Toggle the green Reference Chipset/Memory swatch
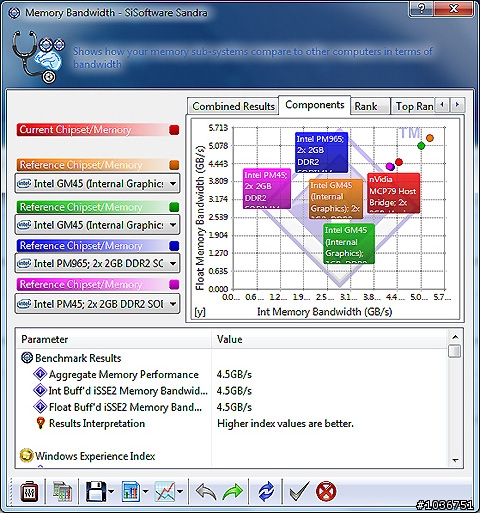Screen dimensions: 480x513 (174, 207)
